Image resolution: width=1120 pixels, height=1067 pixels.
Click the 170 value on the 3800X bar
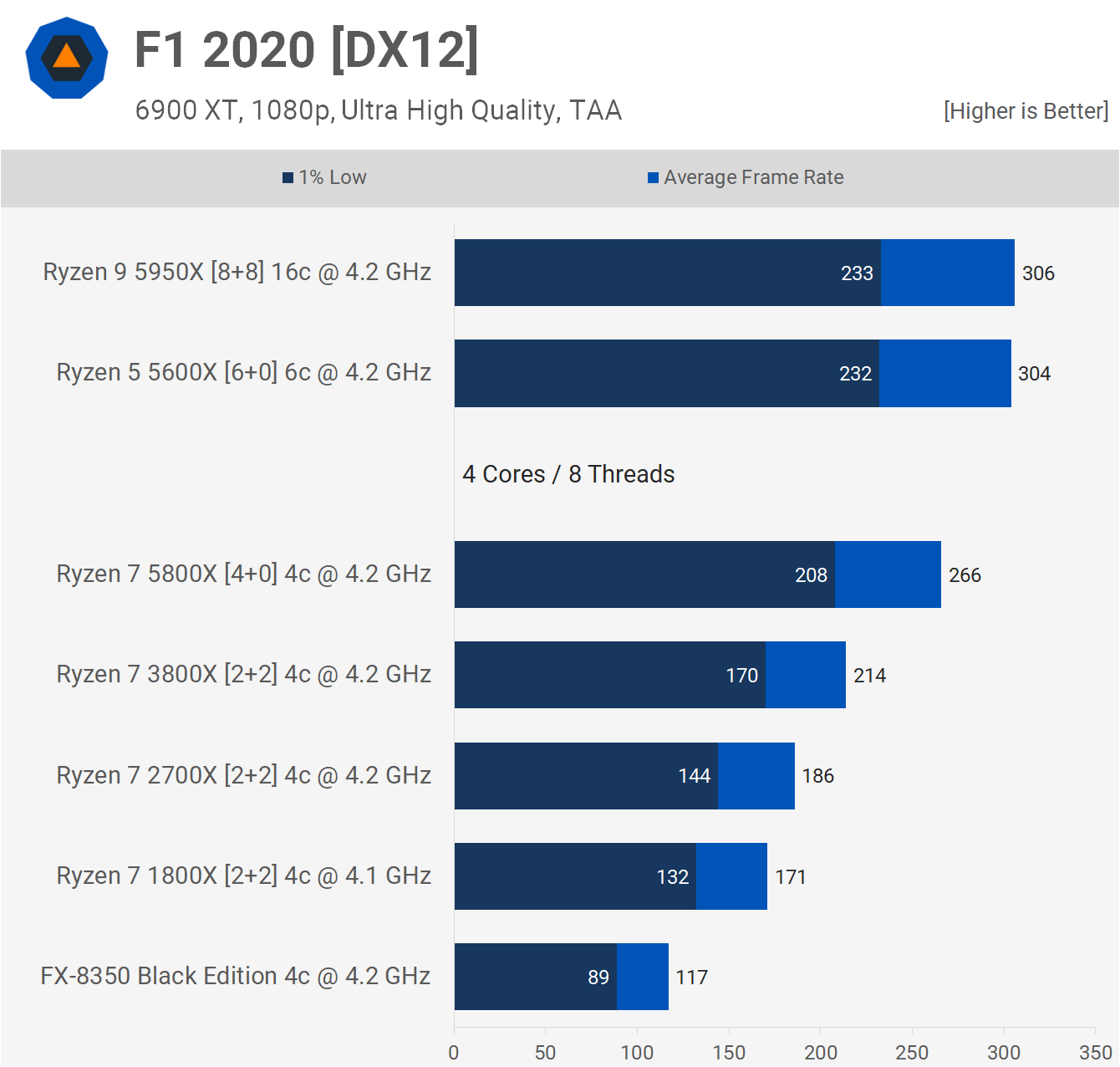pyautogui.click(x=741, y=676)
